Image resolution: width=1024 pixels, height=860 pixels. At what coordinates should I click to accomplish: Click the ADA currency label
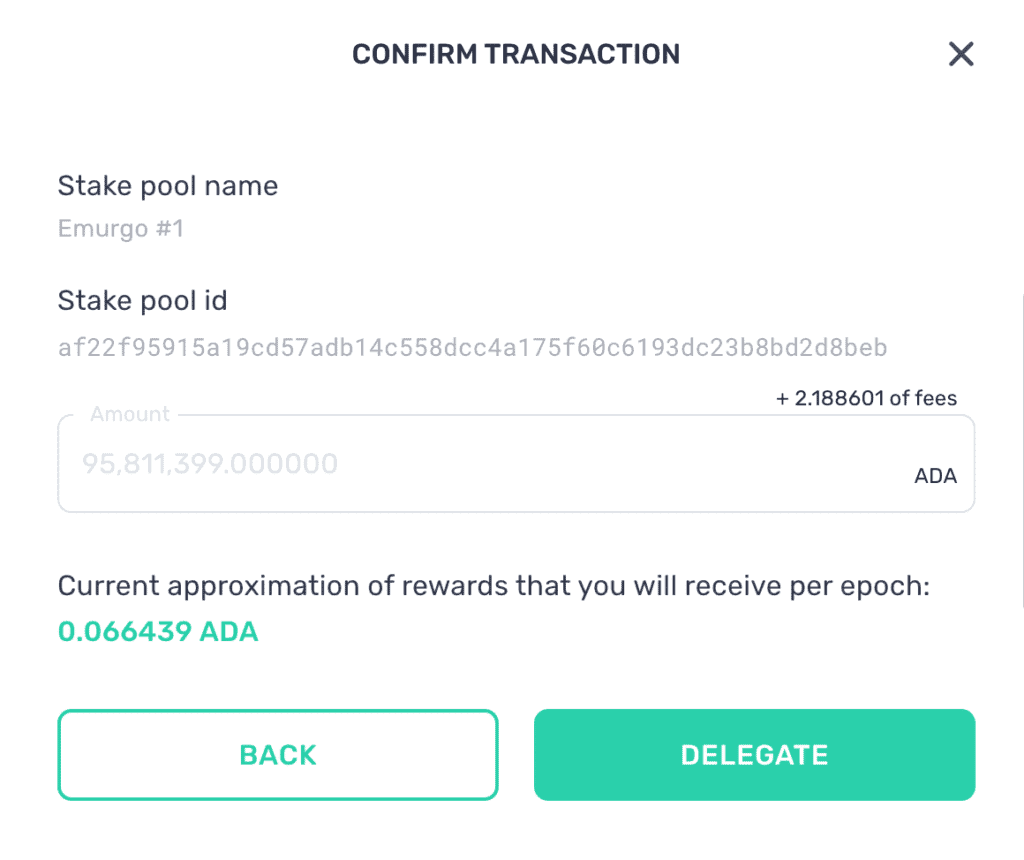click(x=936, y=476)
